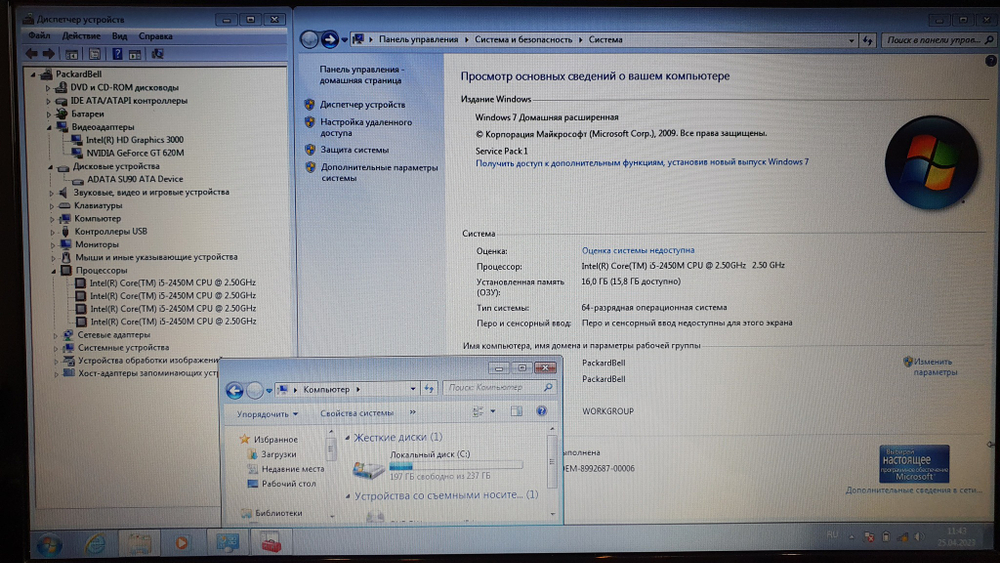The width and height of the screenshot is (1000, 563).
Task: Click change view icon in Компьютер window
Action: pos(478,412)
